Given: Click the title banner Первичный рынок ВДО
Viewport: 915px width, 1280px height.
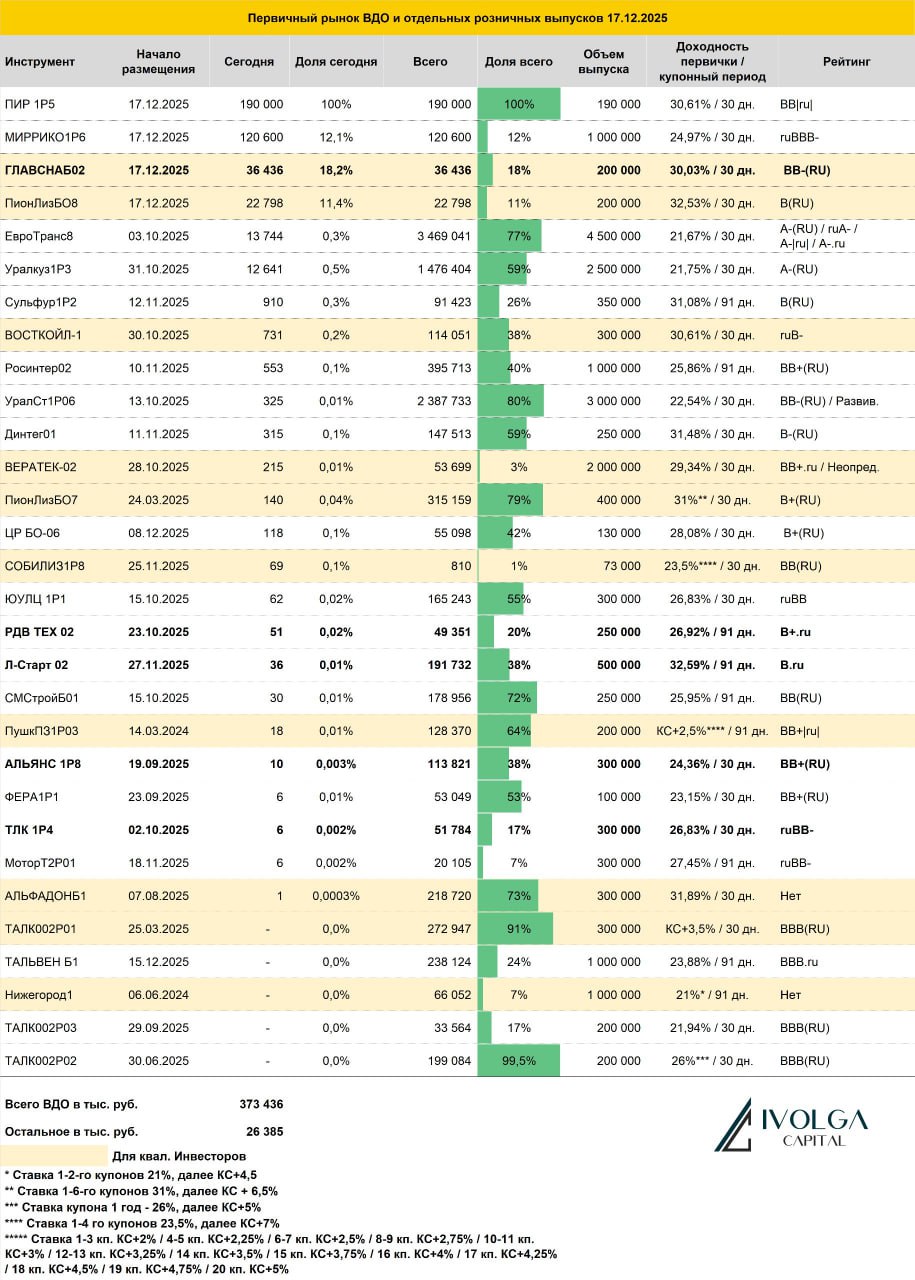Looking at the screenshot, I should click(x=457, y=18).
